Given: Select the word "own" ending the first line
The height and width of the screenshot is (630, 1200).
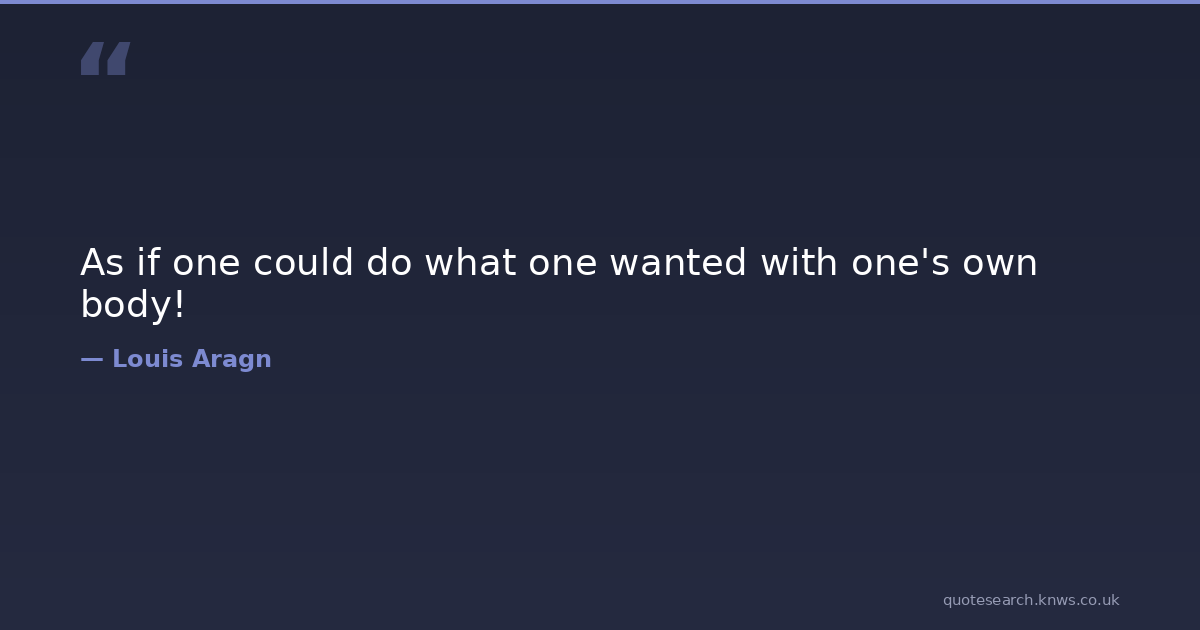Looking at the screenshot, I should [x=999, y=263].
